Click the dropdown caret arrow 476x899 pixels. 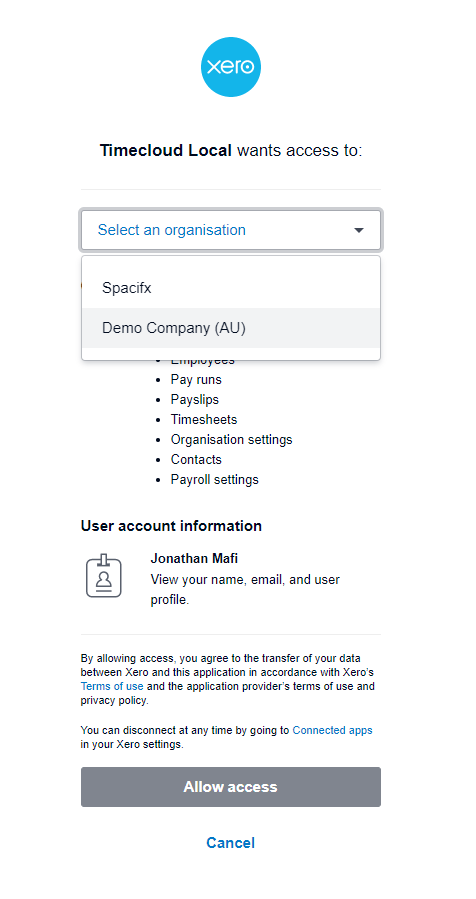pos(359,230)
